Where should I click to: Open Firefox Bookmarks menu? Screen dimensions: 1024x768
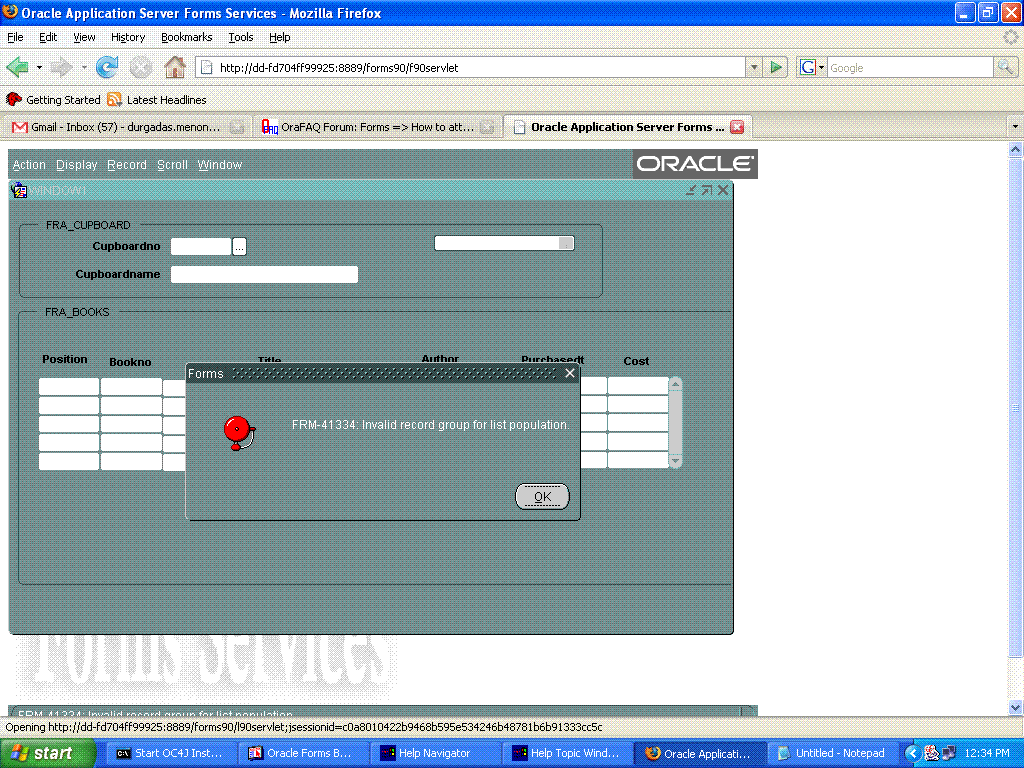click(187, 37)
